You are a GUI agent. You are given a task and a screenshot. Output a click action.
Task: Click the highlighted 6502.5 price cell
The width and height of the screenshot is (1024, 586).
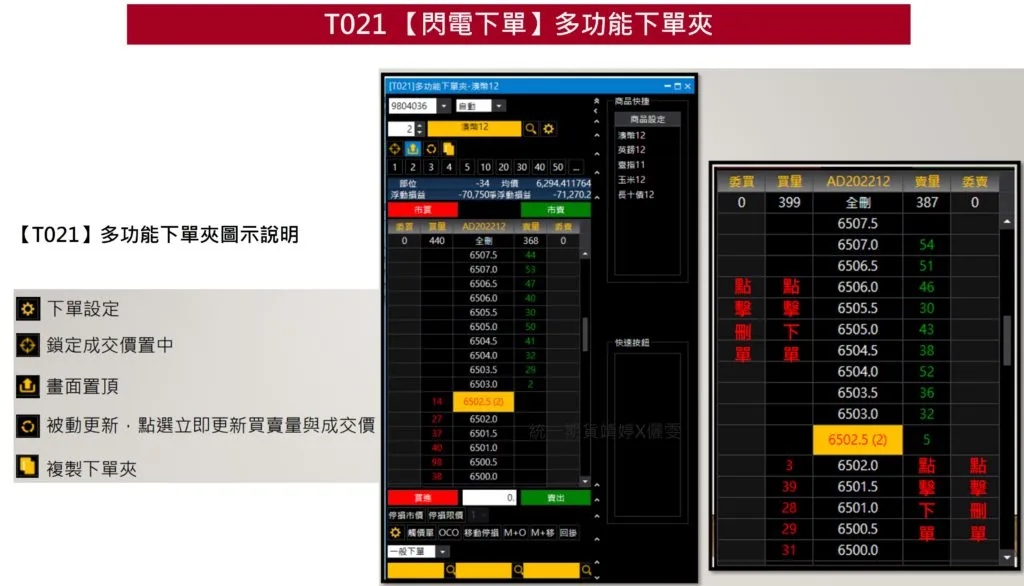click(484, 401)
